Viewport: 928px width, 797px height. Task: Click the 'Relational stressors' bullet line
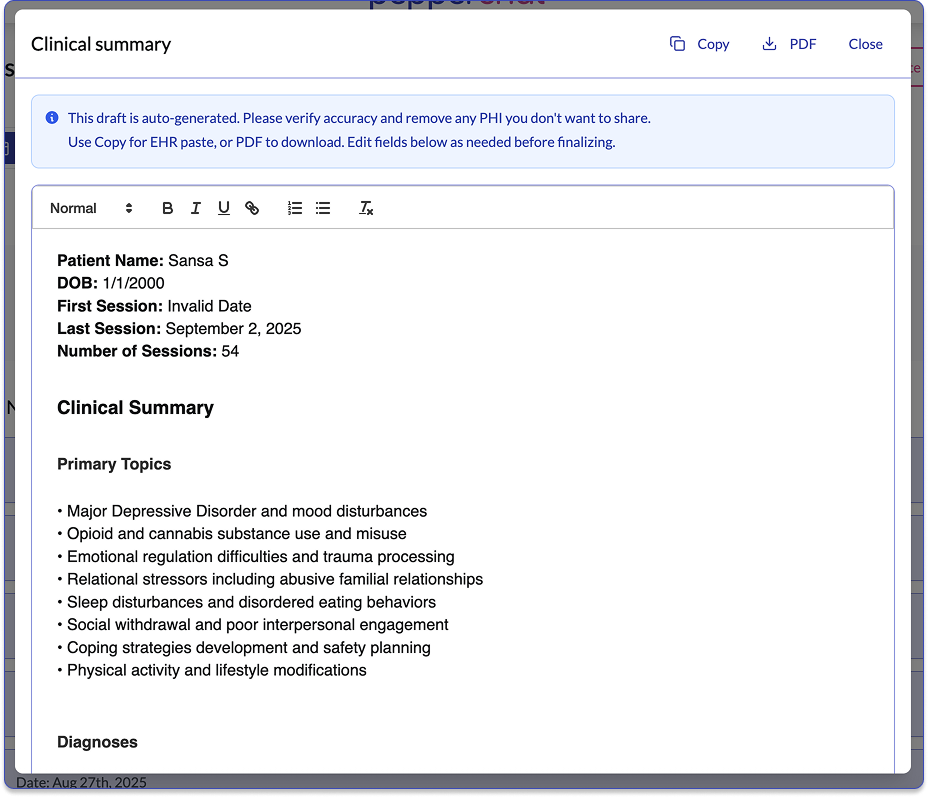click(270, 579)
